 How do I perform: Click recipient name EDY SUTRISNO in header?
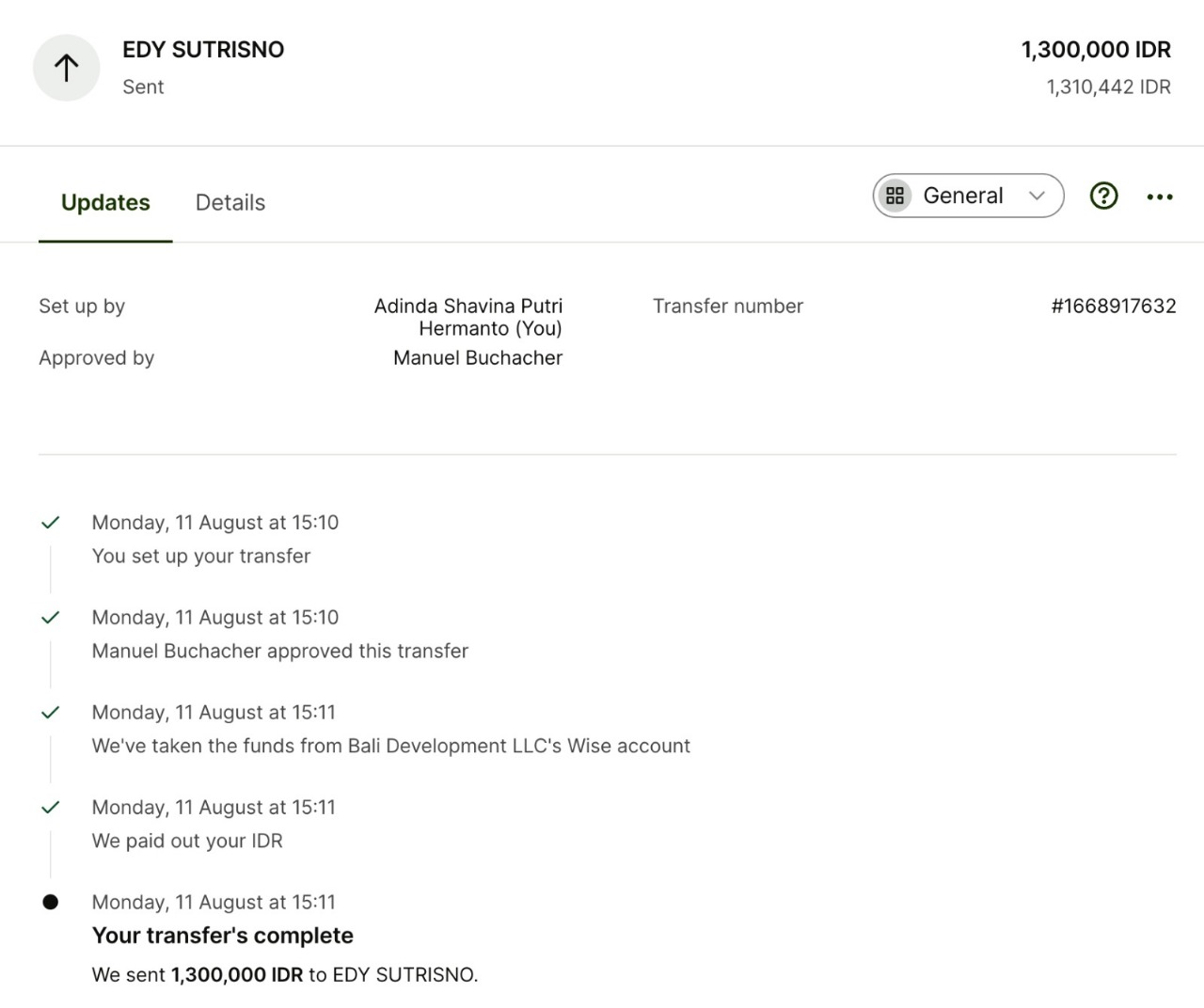click(203, 50)
